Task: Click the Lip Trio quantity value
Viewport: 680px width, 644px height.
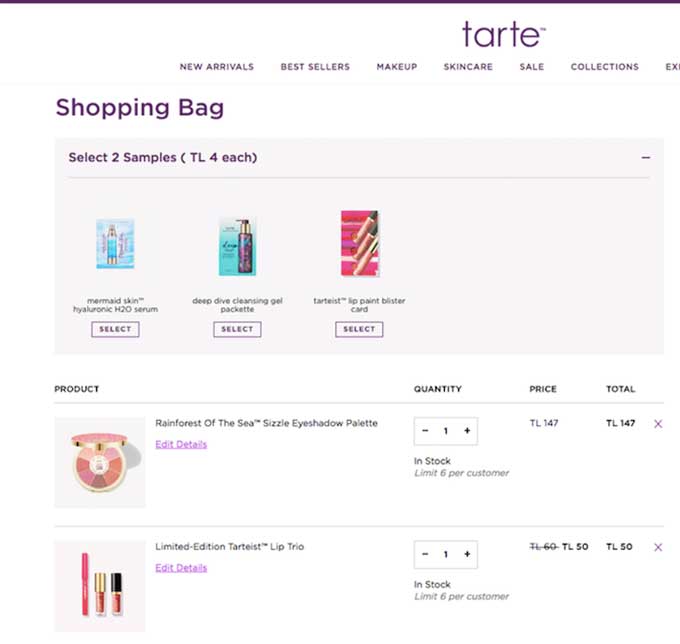Action: click(x=446, y=555)
